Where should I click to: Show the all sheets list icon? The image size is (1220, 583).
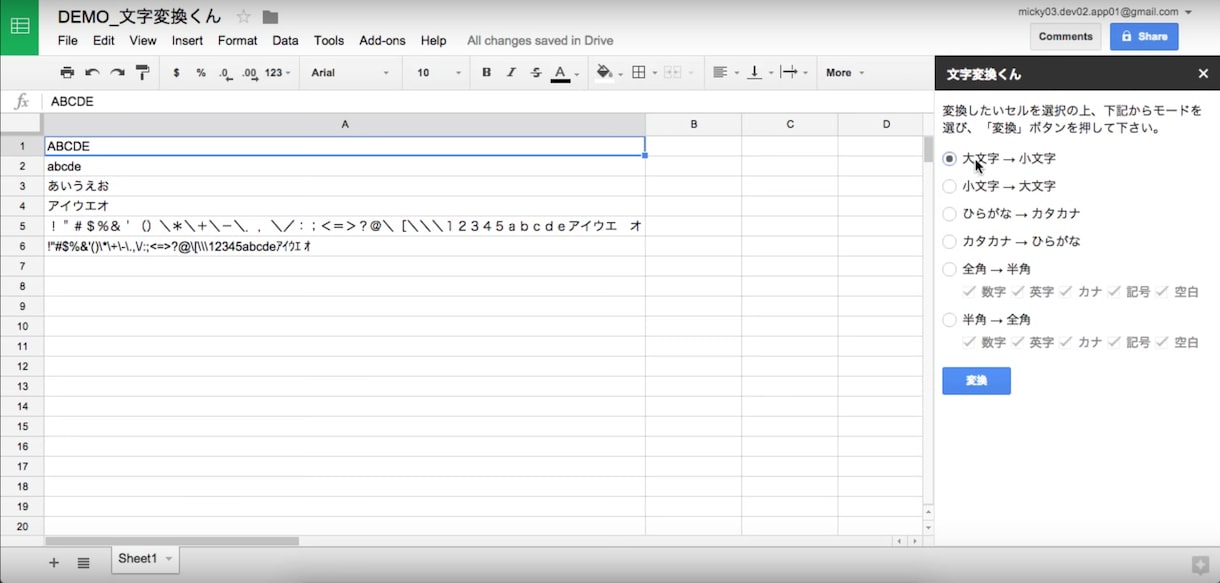(83, 563)
